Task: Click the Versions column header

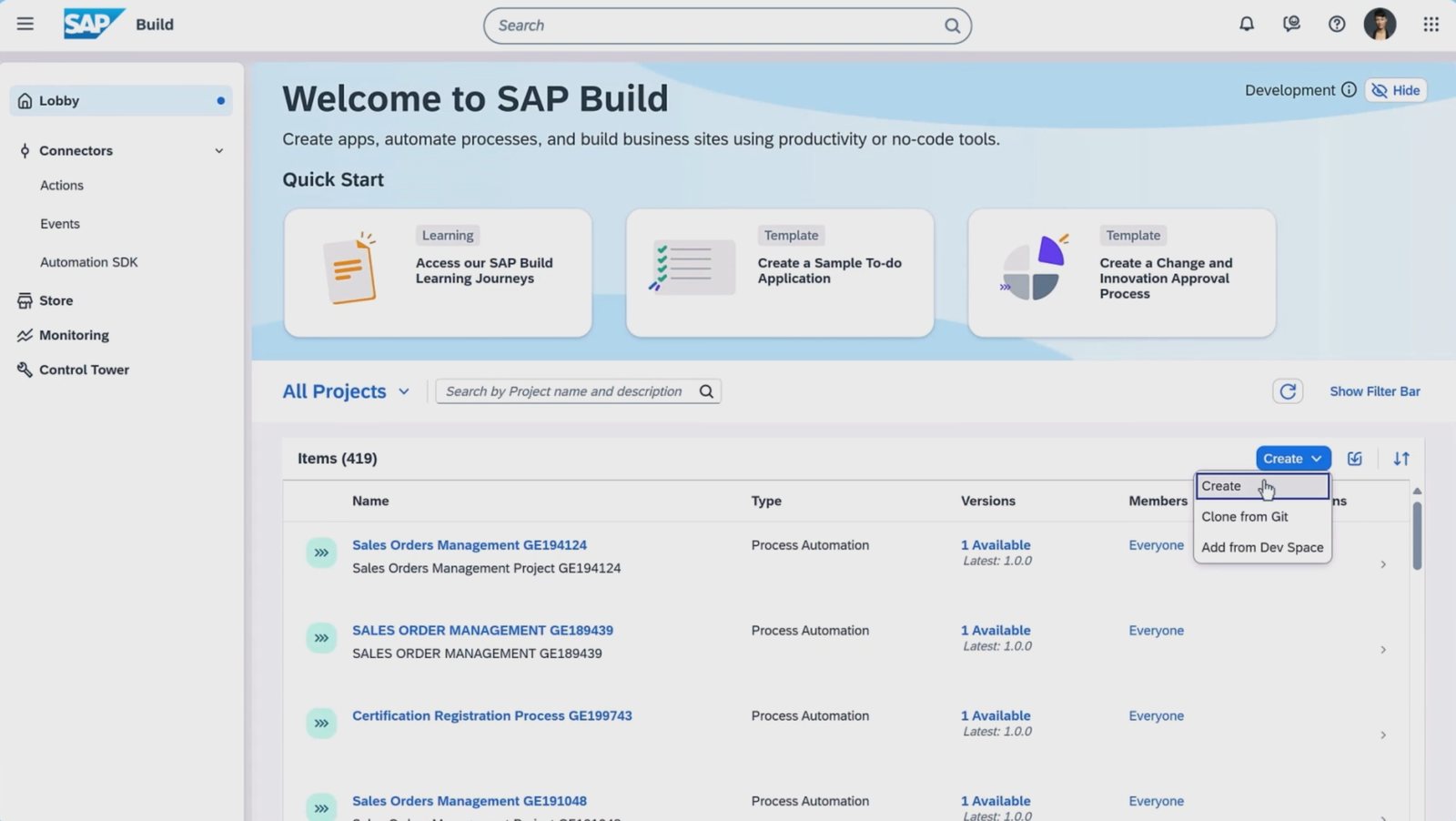Action: (x=987, y=502)
